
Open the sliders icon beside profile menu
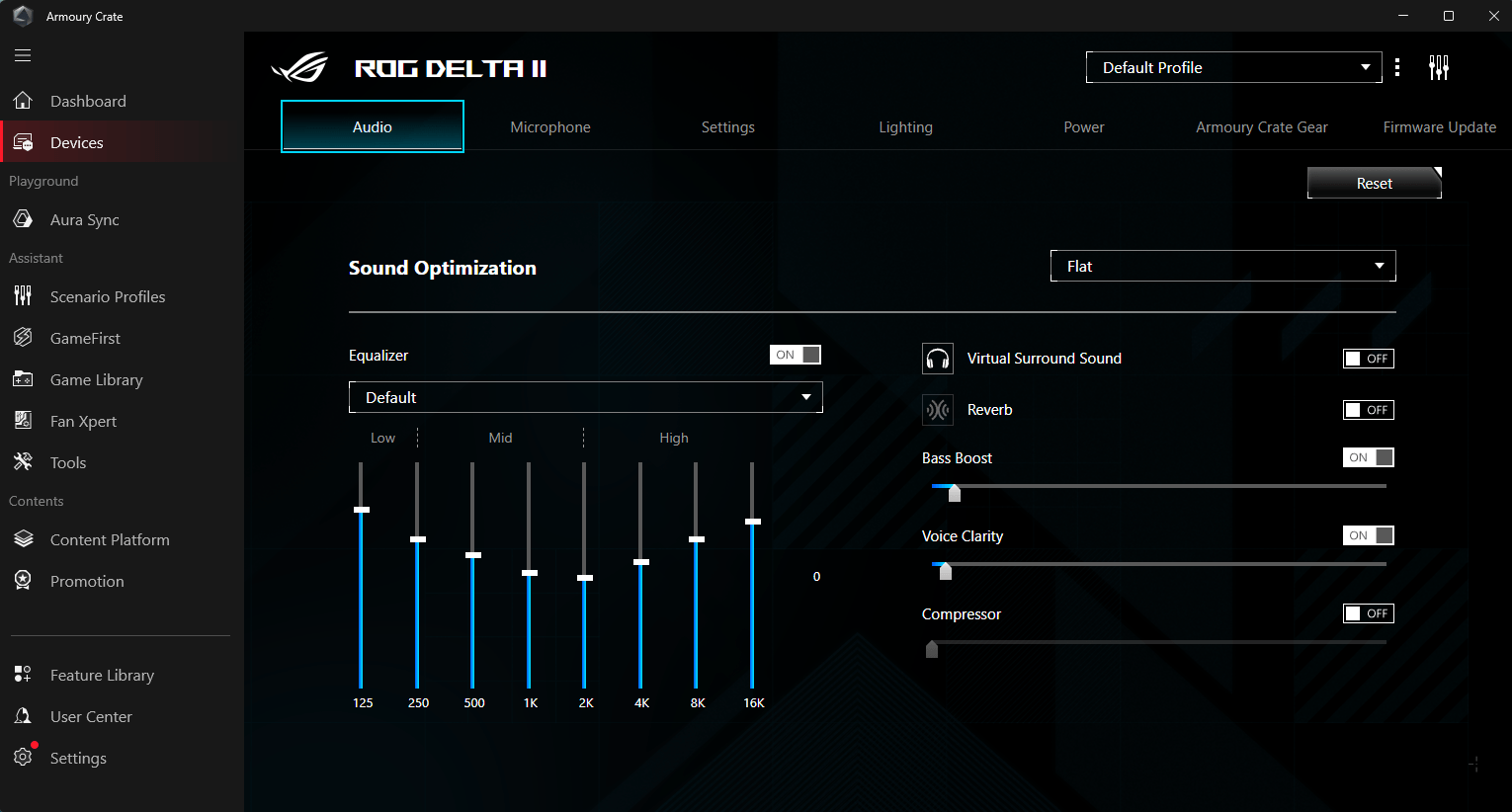1439,67
